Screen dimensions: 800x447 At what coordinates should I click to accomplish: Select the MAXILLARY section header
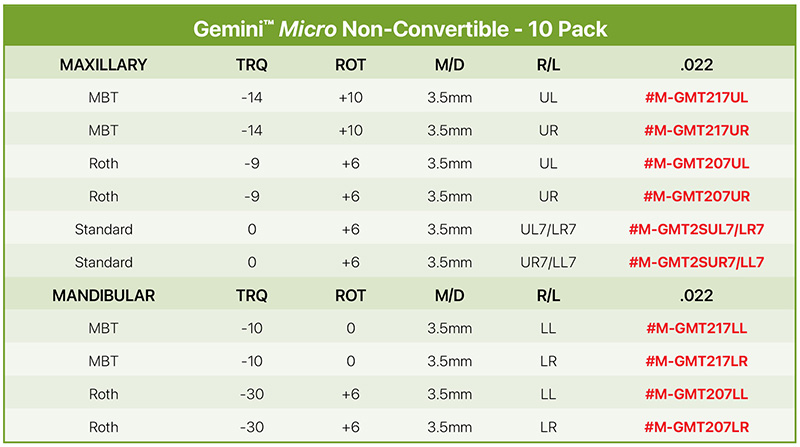pyautogui.click(x=103, y=65)
